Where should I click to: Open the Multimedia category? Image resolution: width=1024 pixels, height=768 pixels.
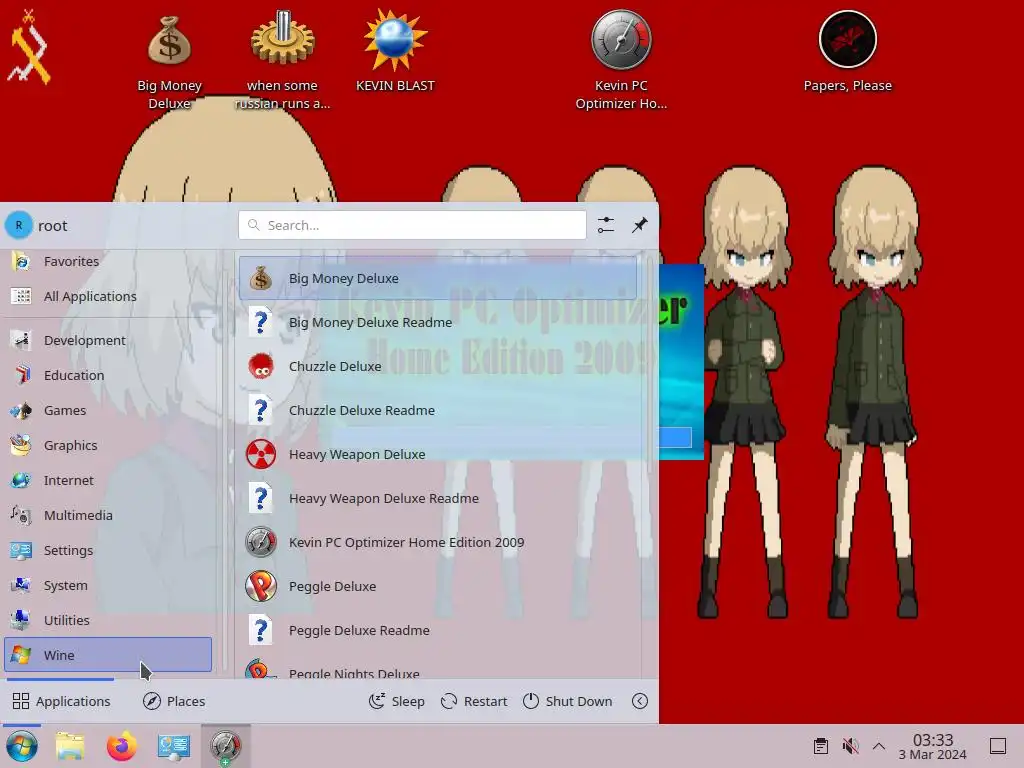point(108,515)
